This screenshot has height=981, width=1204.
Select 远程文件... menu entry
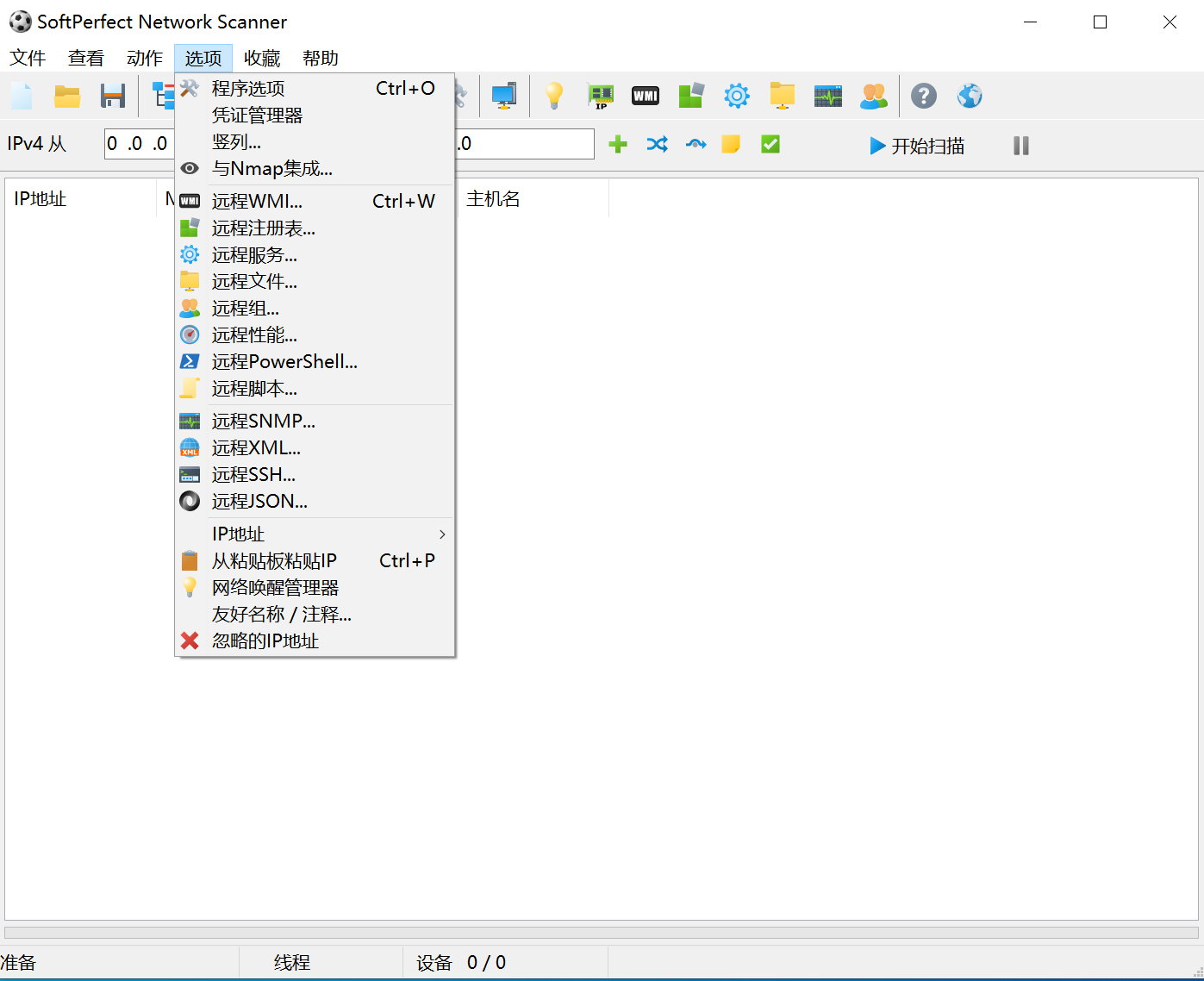(315, 281)
